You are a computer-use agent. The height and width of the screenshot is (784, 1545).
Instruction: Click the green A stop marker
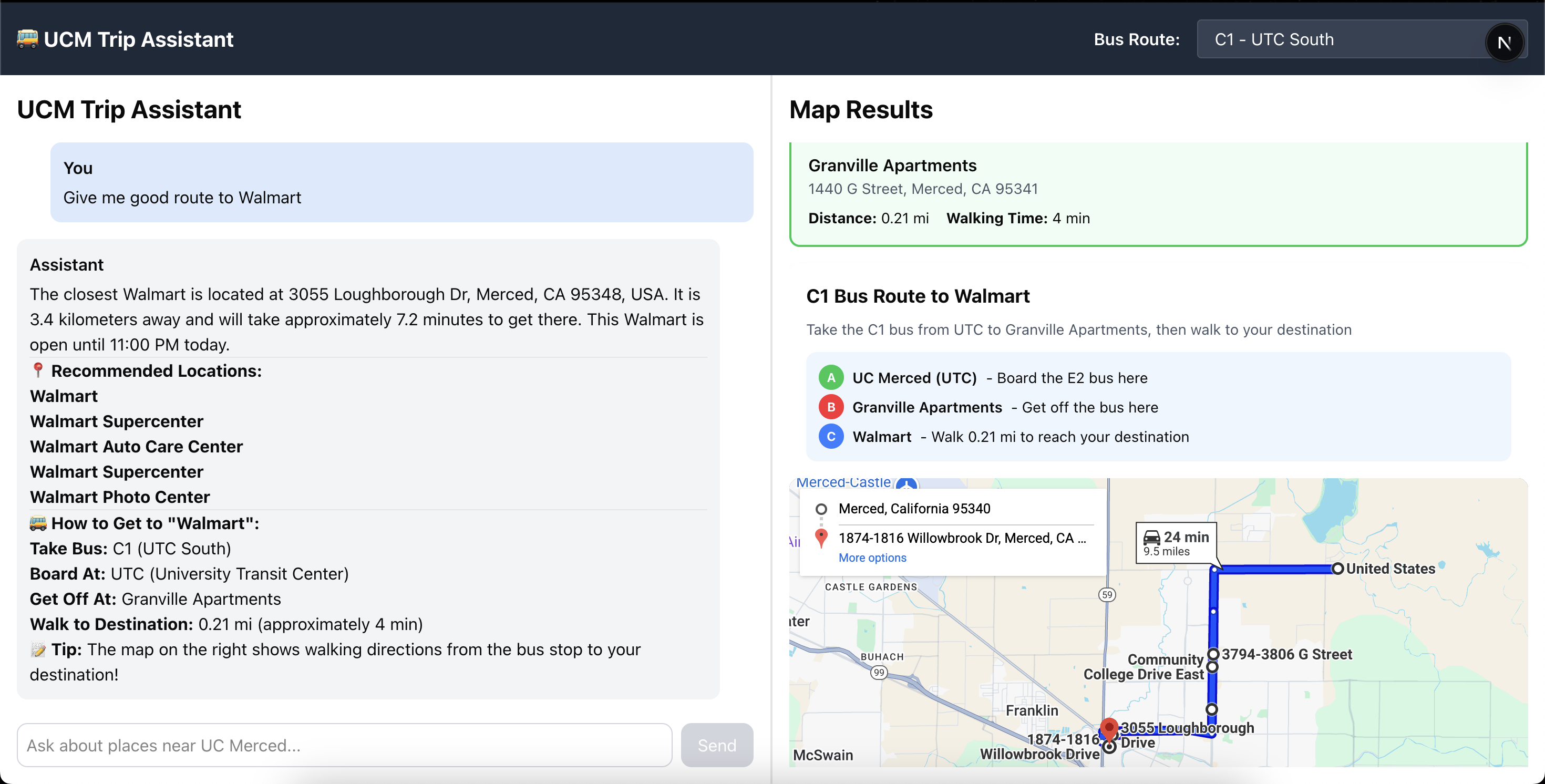[x=831, y=378]
